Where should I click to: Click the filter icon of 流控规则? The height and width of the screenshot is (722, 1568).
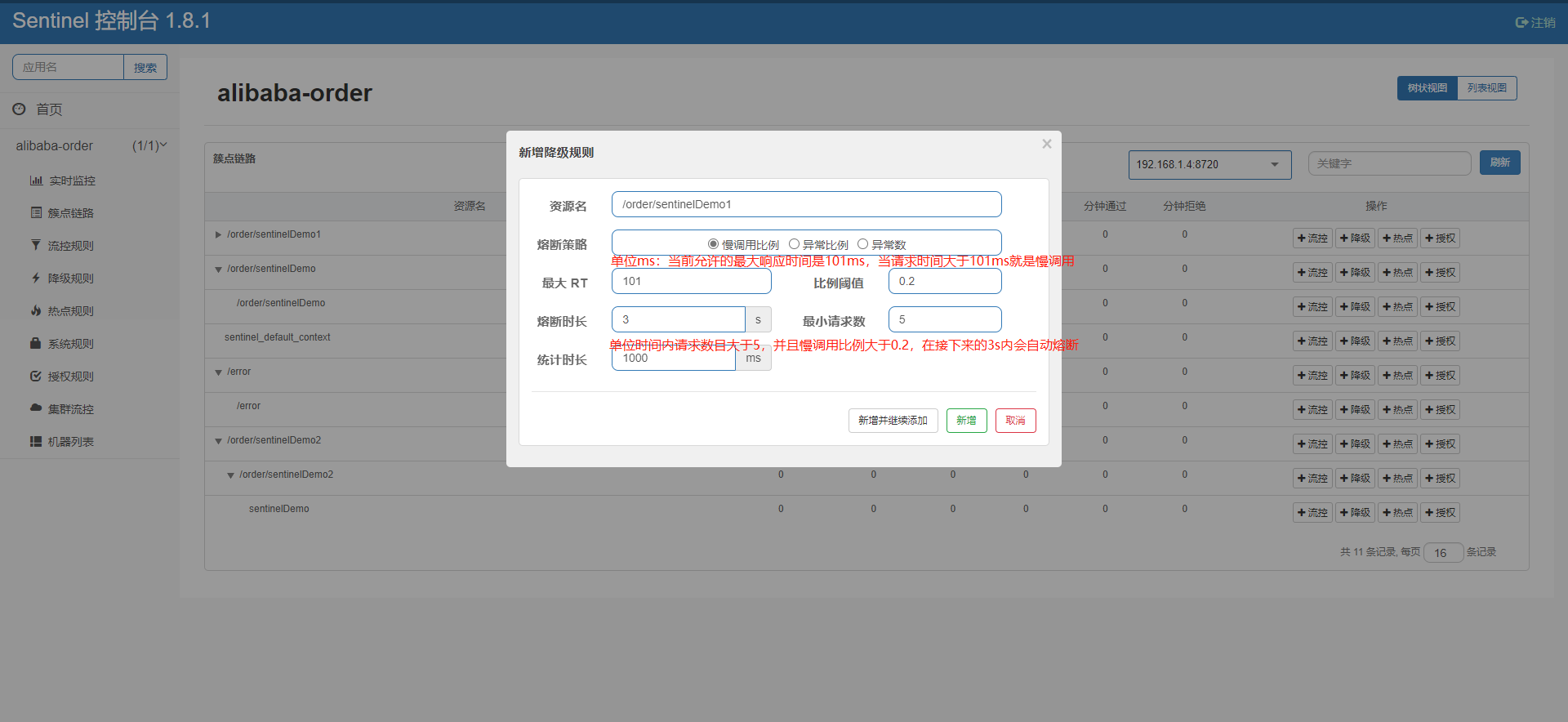pyautogui.click(x=36, y=245)
